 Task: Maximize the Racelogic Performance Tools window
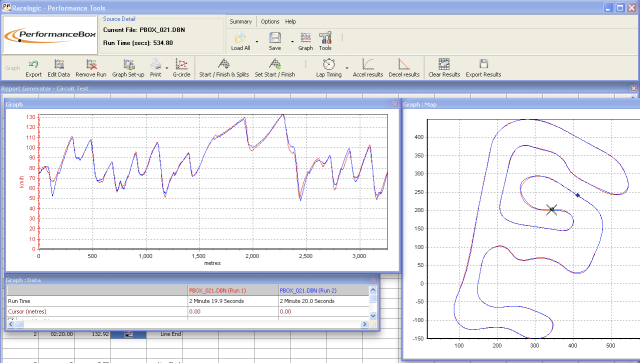click(620, 7)
